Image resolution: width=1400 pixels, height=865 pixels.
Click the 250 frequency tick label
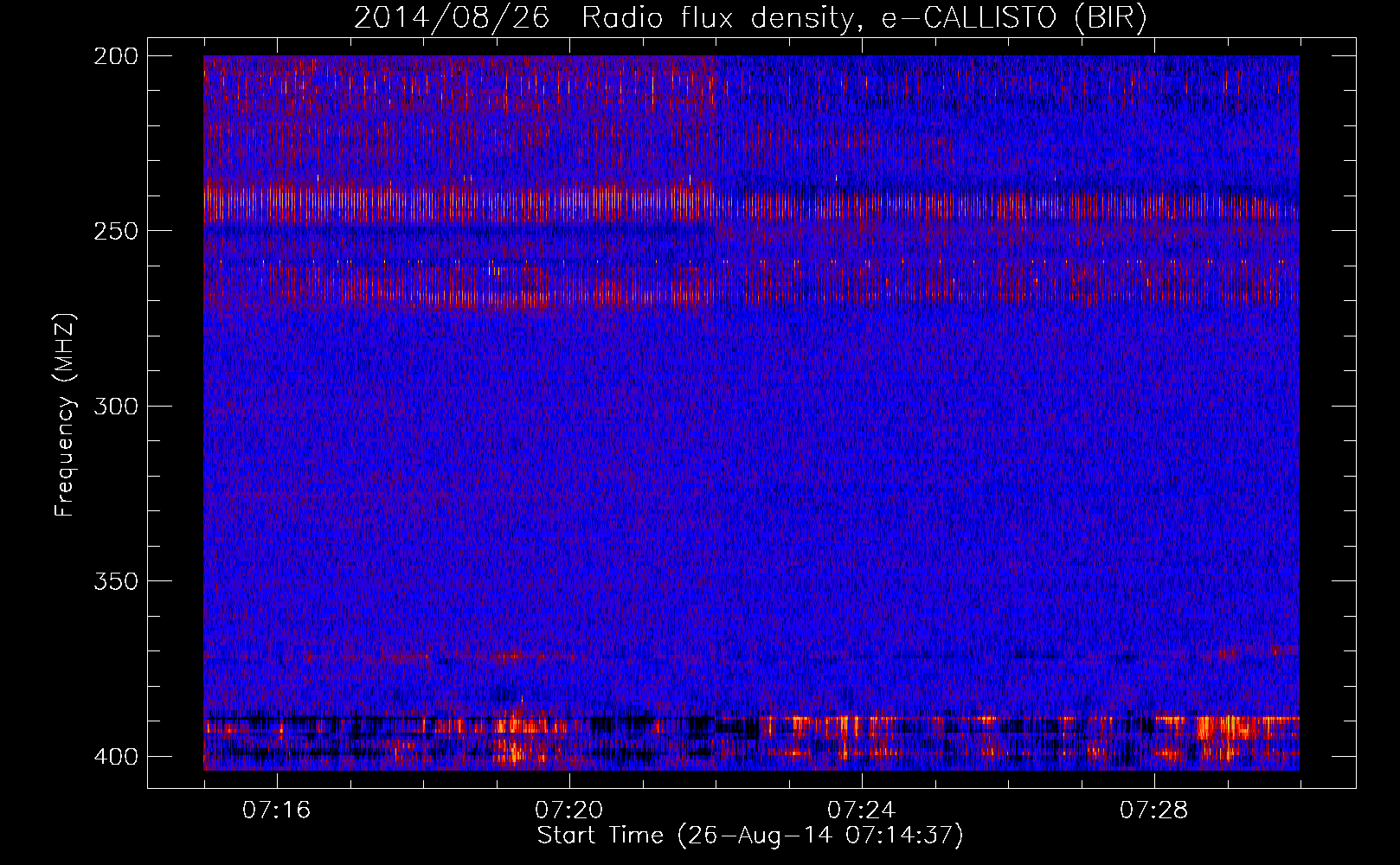point(116,231)
